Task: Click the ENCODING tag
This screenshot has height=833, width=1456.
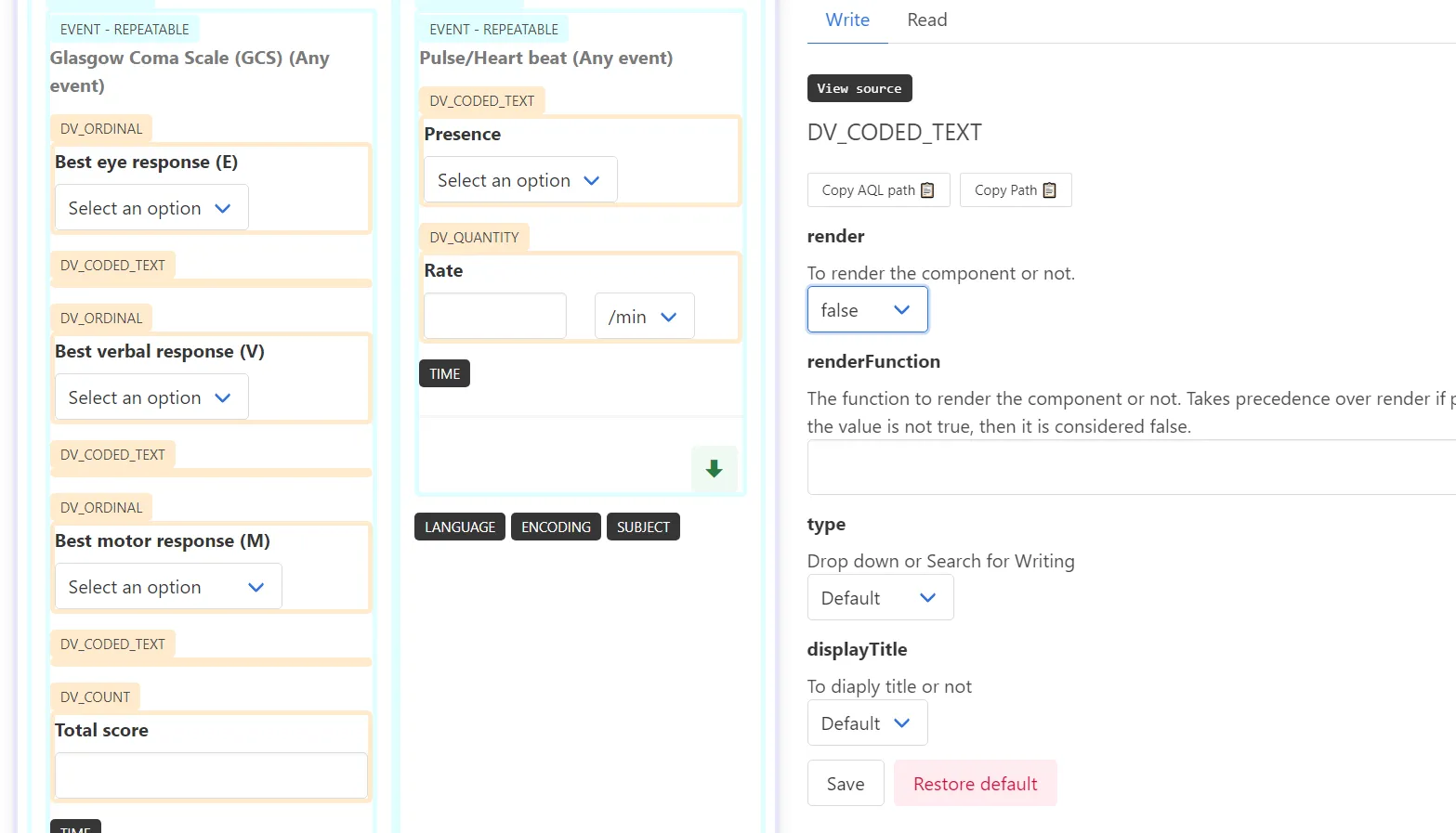Action: point(556,527)
